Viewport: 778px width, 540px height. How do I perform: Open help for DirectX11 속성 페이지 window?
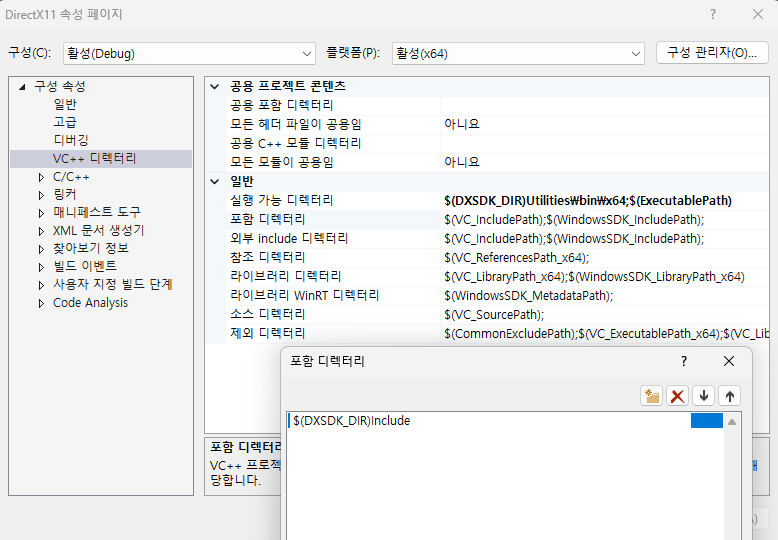(x=713, y=14)
